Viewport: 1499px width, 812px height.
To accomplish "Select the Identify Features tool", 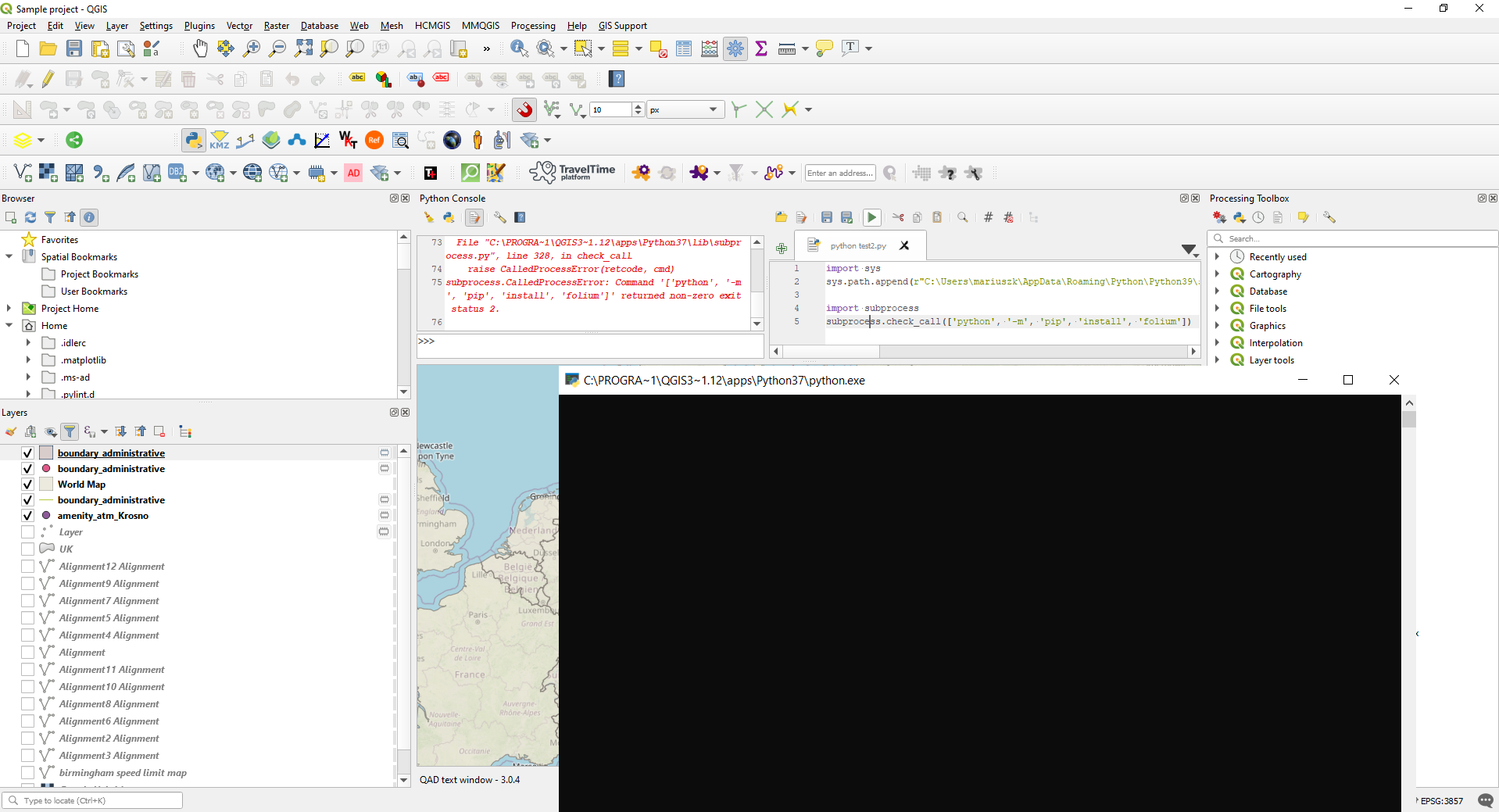I will point(519,48).
